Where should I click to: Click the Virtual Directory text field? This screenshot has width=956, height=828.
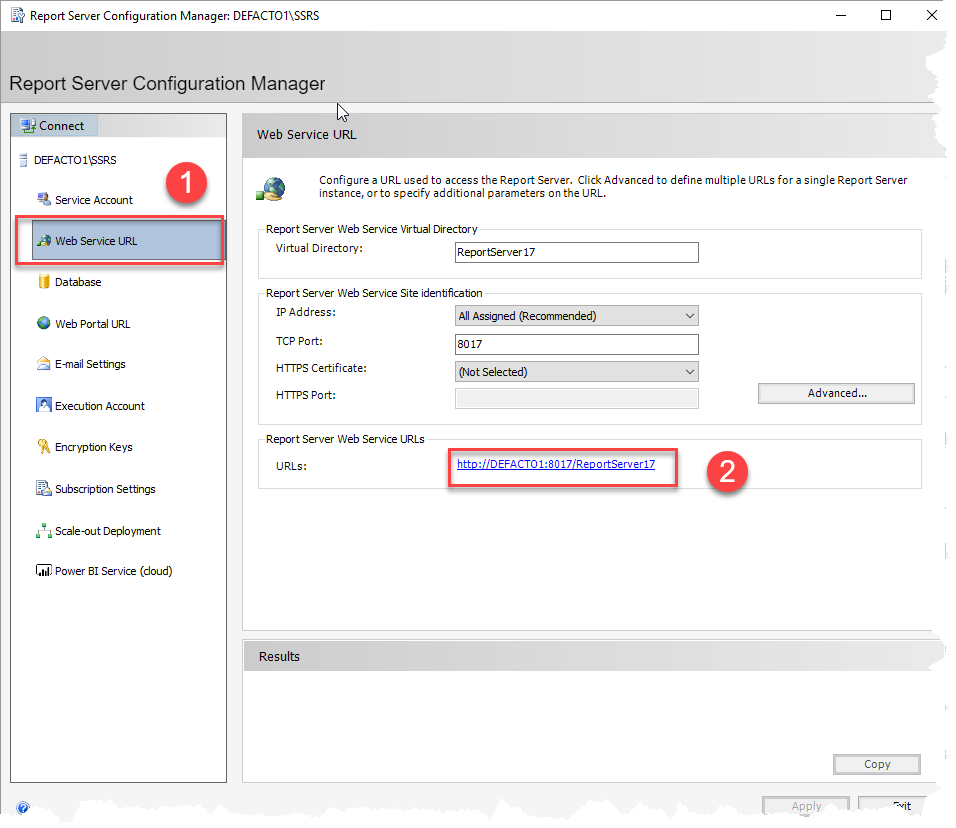[576, 252]
